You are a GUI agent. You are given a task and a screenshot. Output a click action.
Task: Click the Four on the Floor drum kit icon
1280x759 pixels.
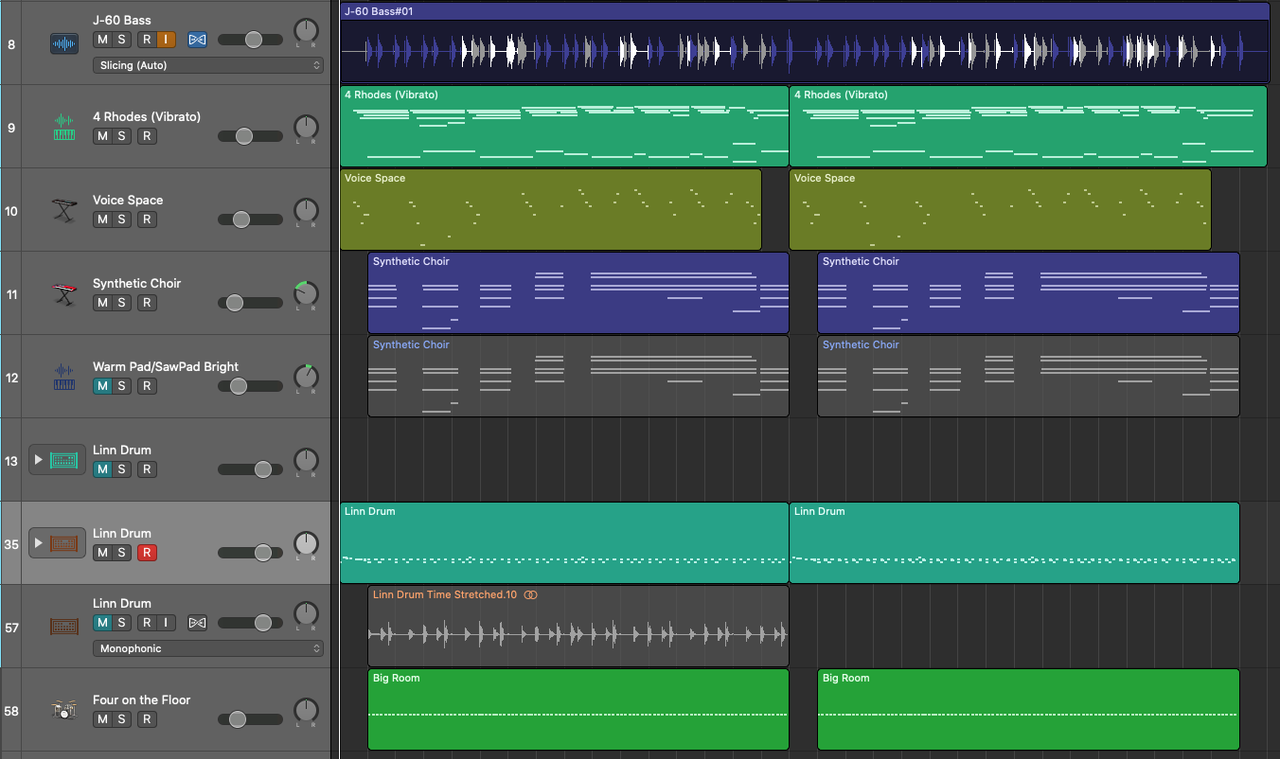64,710
